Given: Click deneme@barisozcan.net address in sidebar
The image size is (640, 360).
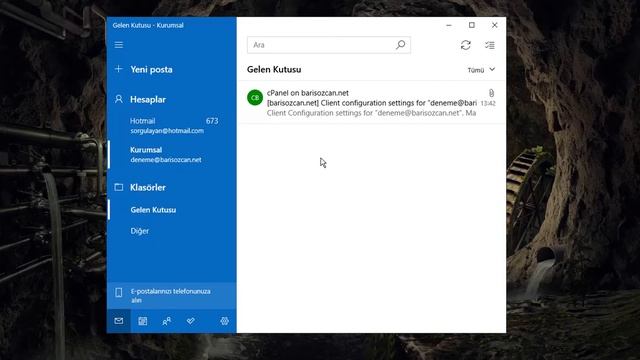Looking at the screenshot, I should click(166, 160).
